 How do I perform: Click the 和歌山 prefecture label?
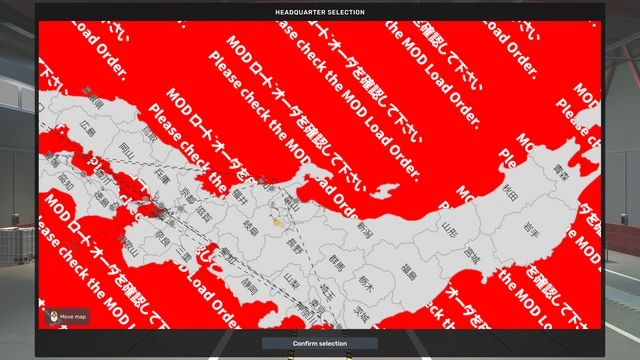click(x=128, y=245)
